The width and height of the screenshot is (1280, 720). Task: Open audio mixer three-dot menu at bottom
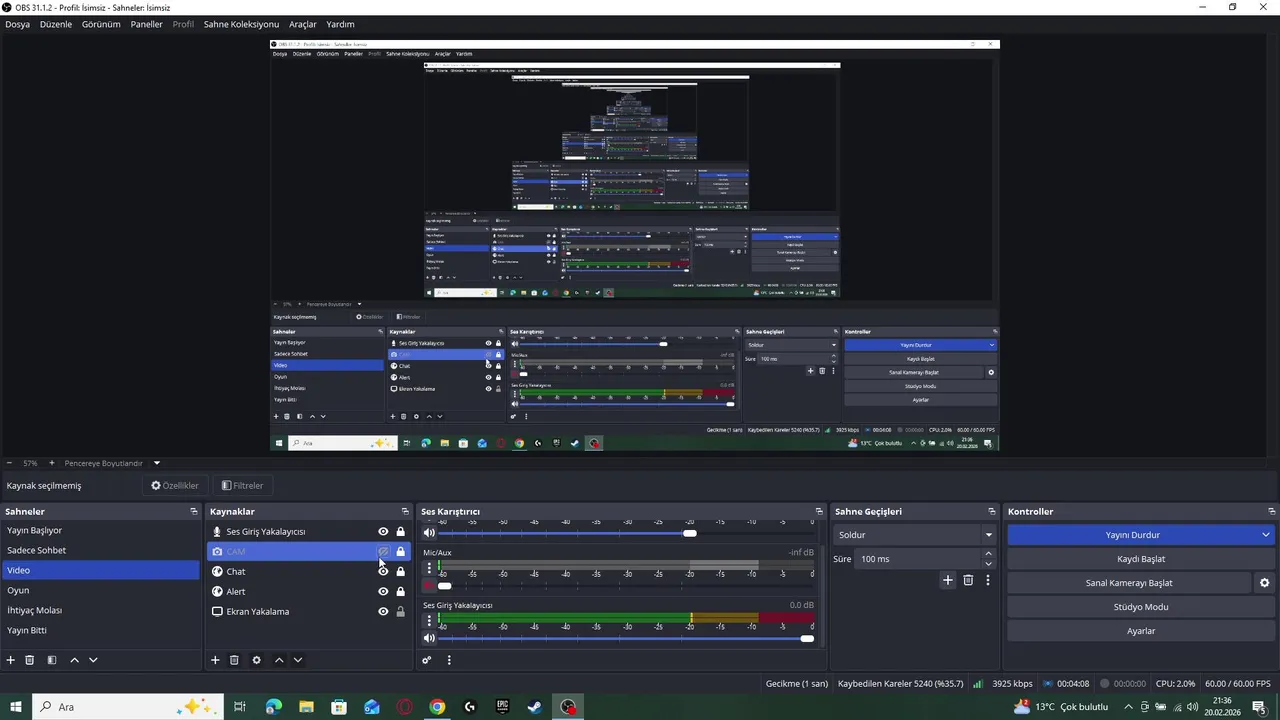[449, 660]
